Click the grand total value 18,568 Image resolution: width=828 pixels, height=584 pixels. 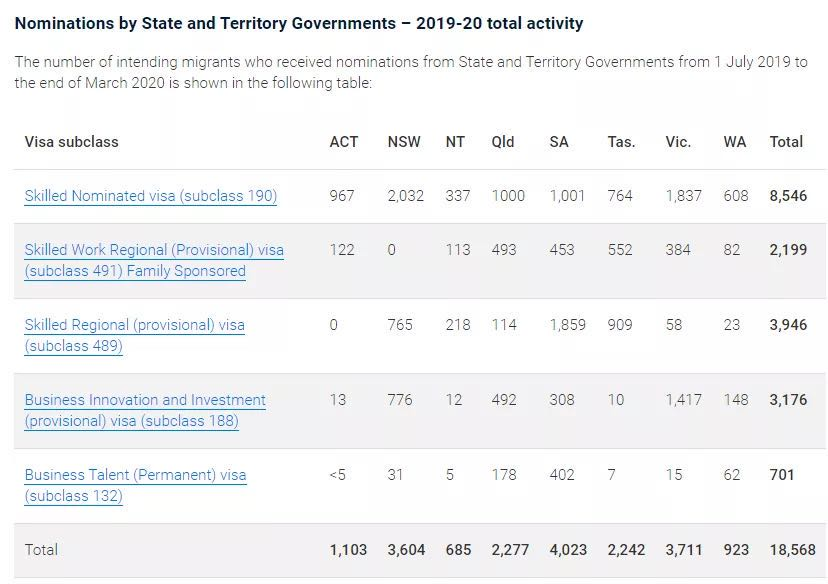(x=792, y=550)
